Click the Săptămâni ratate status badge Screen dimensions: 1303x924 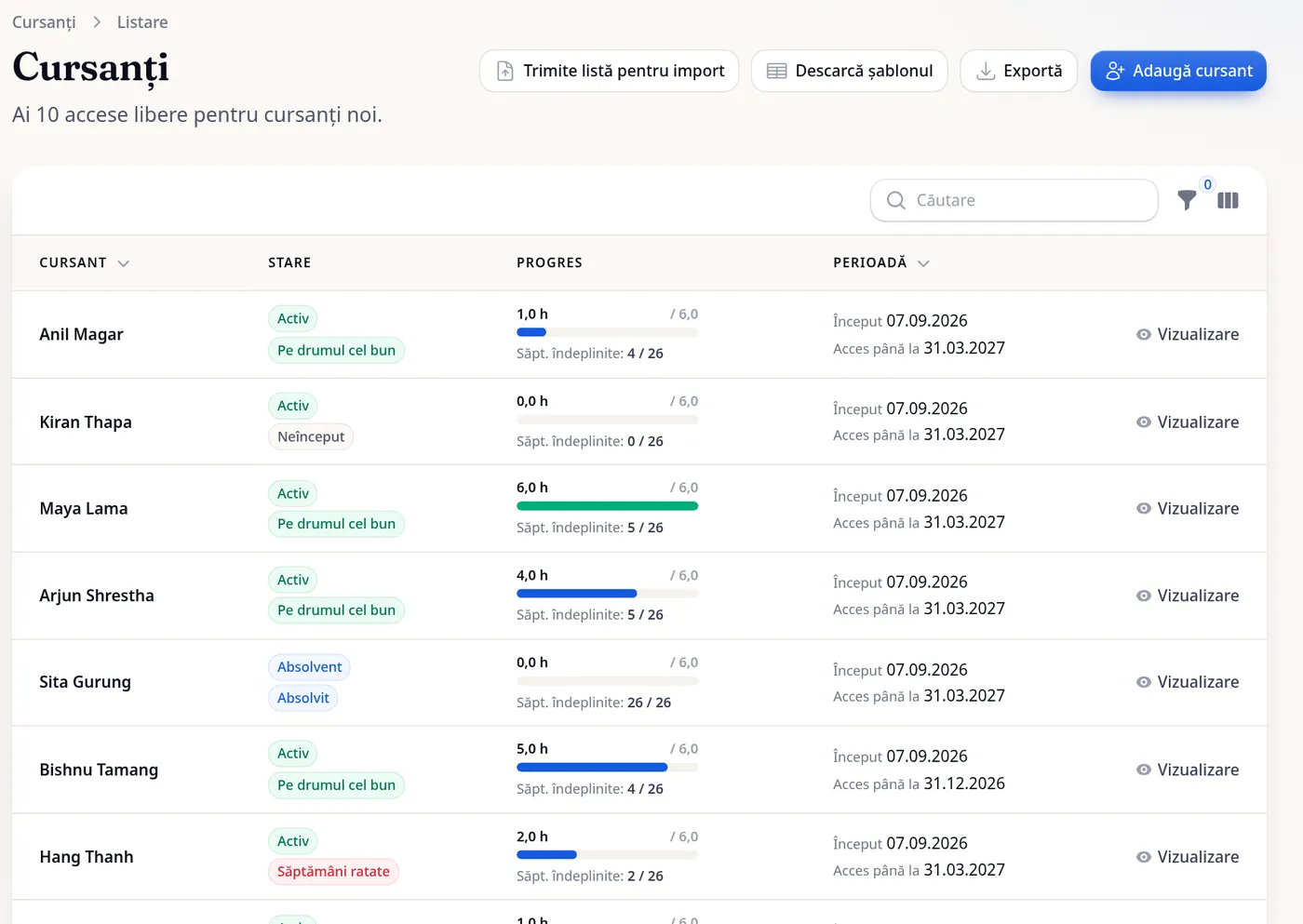(333, 872)
